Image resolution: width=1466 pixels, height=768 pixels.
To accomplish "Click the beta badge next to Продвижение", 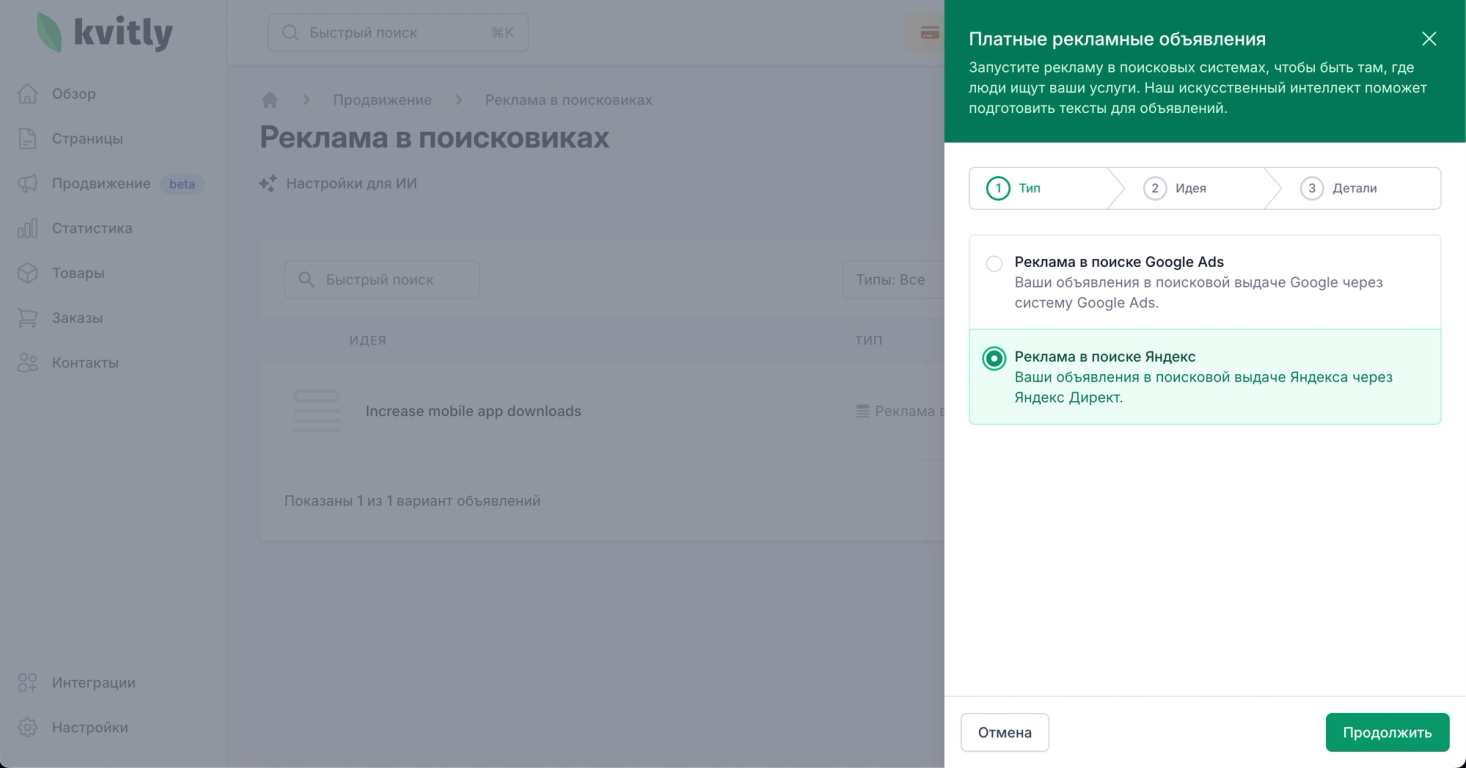I will [x=182, y=184].
